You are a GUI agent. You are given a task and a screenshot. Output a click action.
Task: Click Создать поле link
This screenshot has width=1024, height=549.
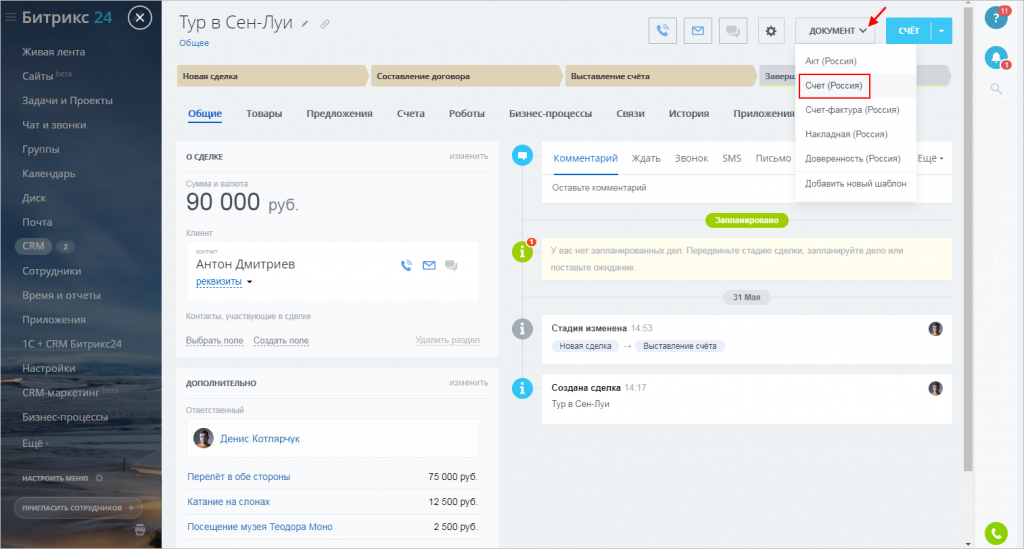pos(281,340)
